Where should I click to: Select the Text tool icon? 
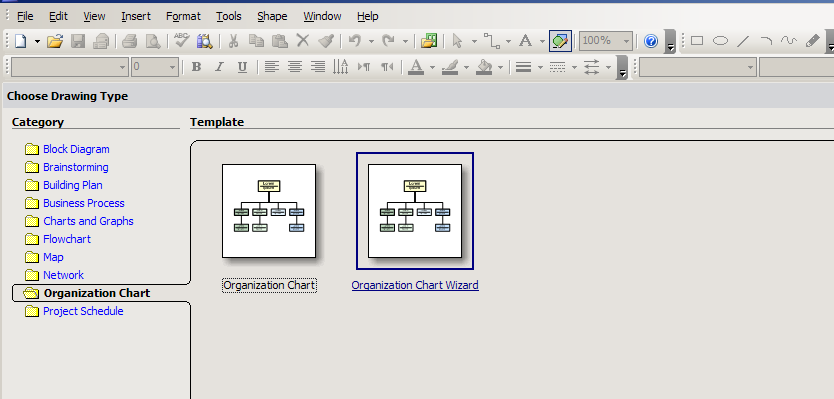[526, 41]
